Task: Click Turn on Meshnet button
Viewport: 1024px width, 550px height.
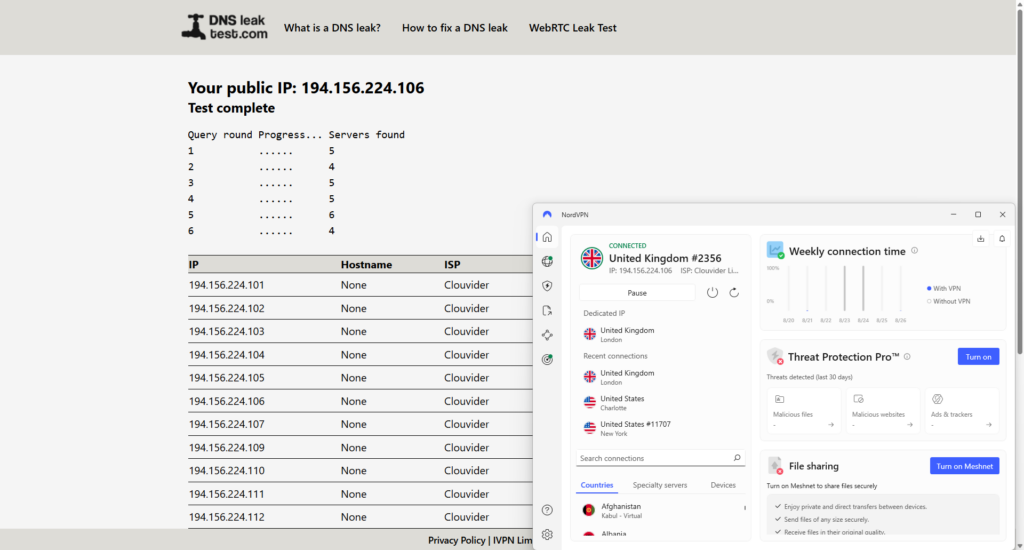Action: [x=965, y=466]
